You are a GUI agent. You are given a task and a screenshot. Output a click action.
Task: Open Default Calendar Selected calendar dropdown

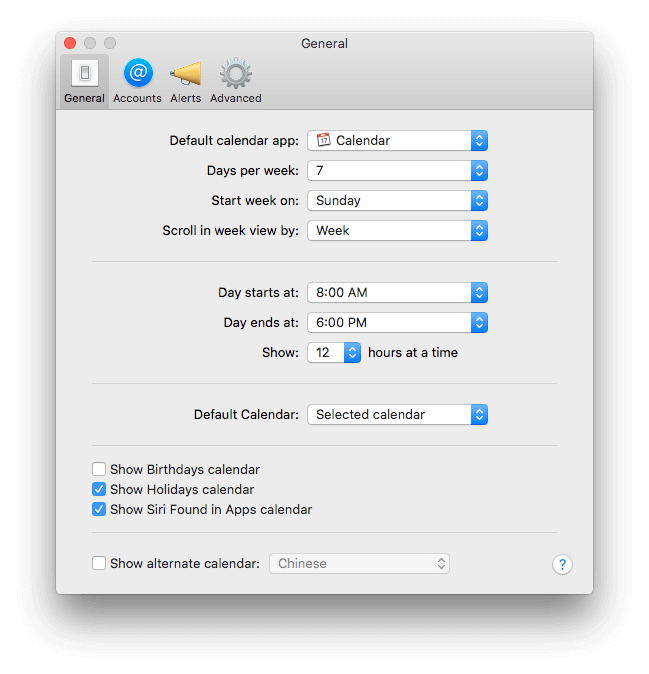point(398,415)
